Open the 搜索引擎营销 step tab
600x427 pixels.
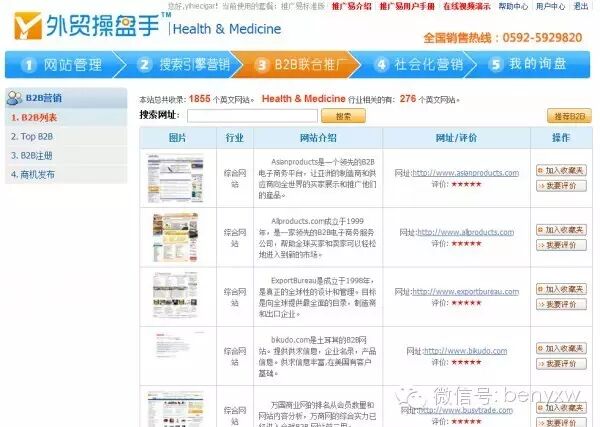tap(184, 64)
